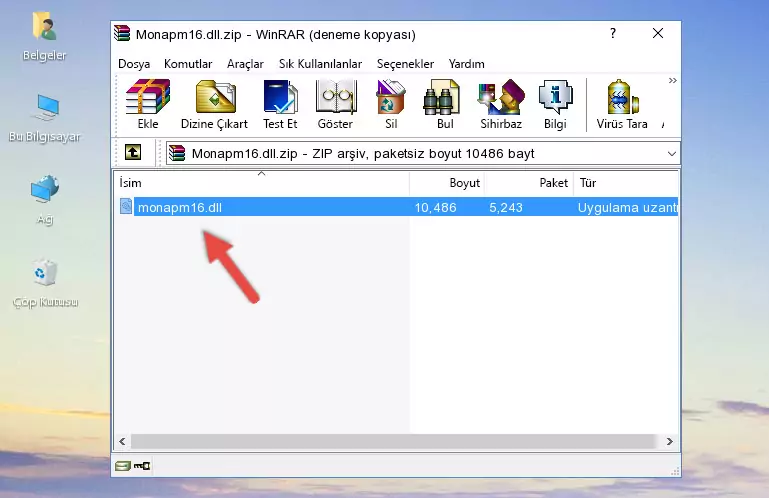This screenshot has height=498, width=769.
Task: Open the archive path dropdown
Action: 671,154
